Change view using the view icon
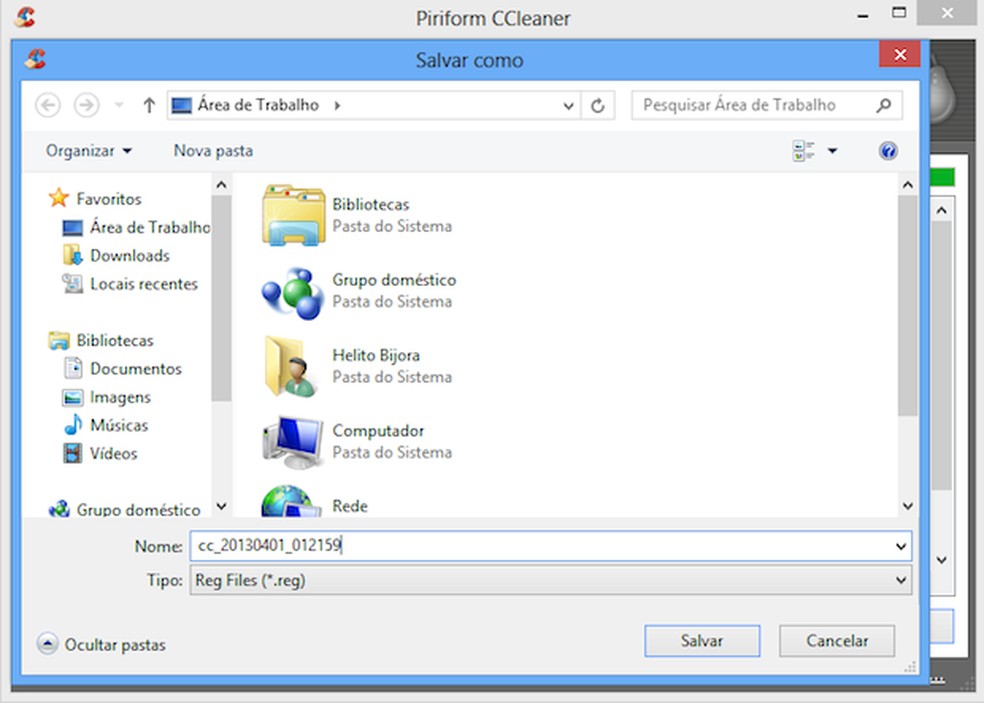This screenshot has height=703, width=984. 803,151
